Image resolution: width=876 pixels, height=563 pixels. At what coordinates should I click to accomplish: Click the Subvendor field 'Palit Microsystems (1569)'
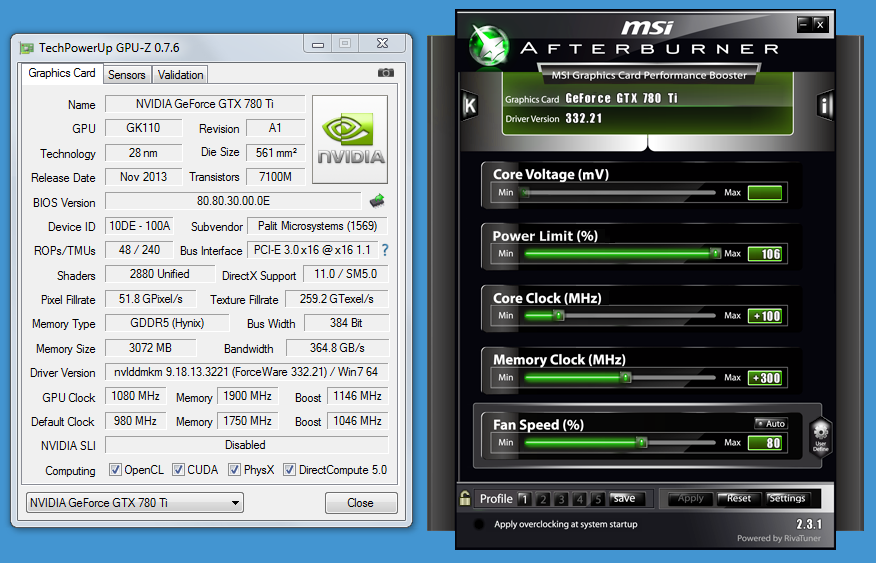click(317, 226)
